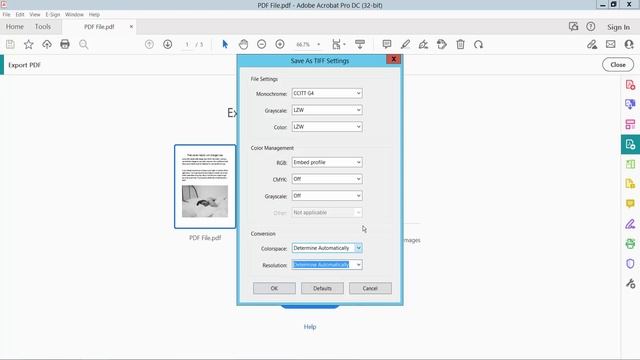Open Color Management Grayscale dropdown
The width and height of the screenshot is (640, 360).
327,196
